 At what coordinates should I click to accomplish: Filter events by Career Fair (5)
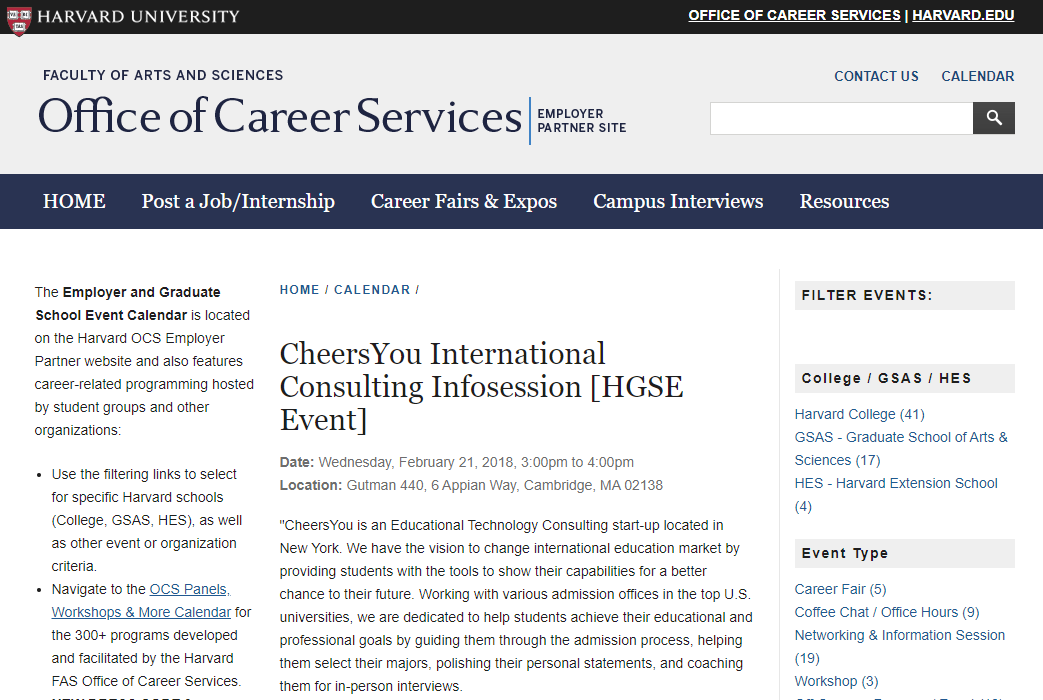[x=840, y=590]
